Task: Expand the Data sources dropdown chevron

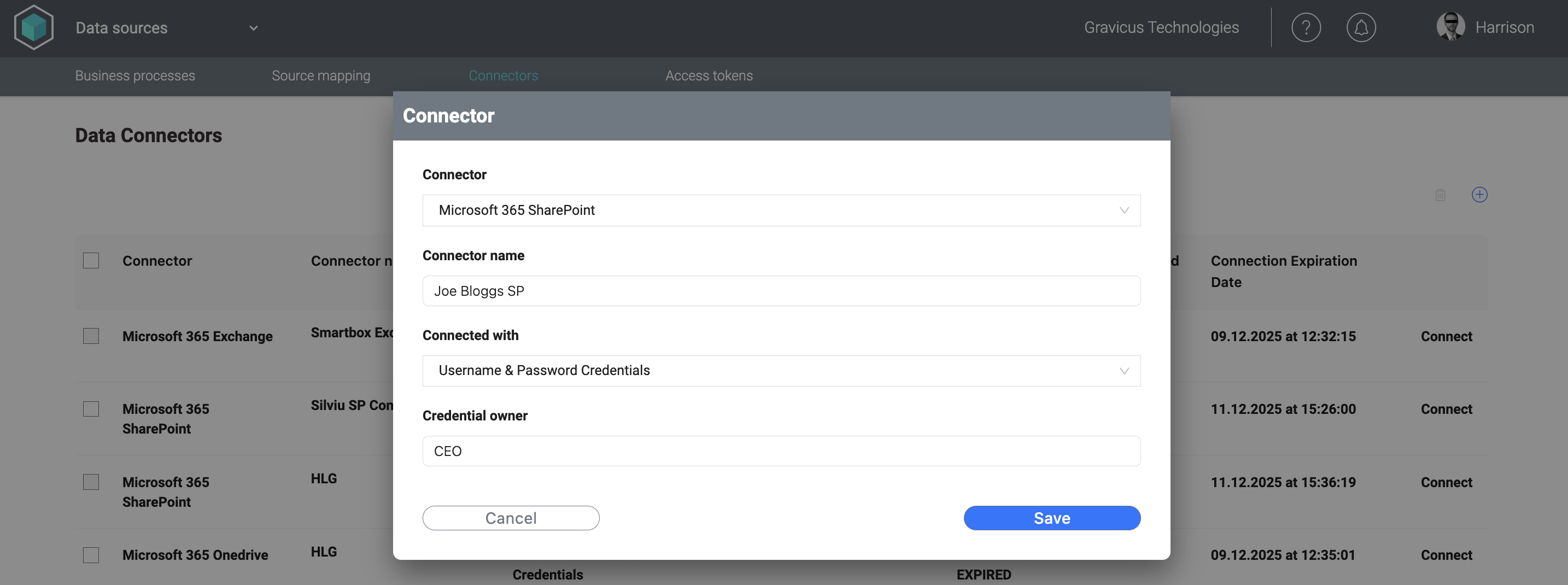Action: click(253, 28)
